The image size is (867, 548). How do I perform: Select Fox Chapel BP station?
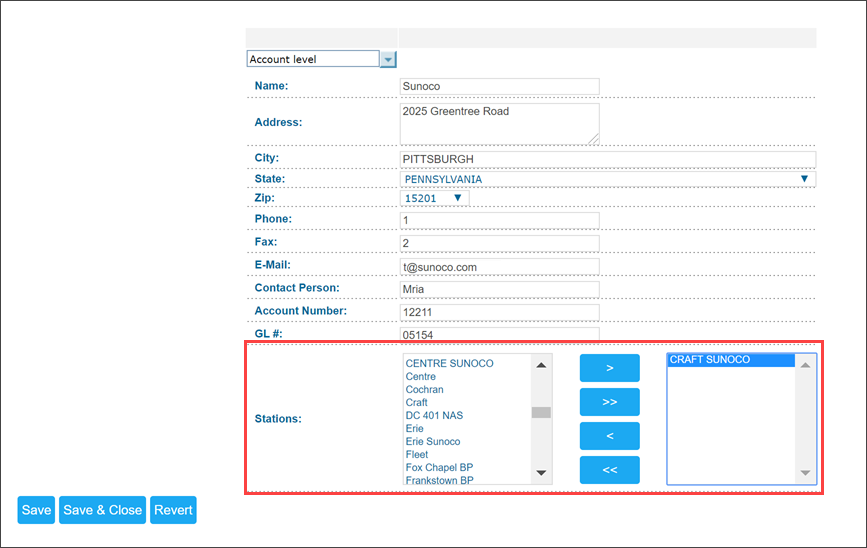point(440,467)
